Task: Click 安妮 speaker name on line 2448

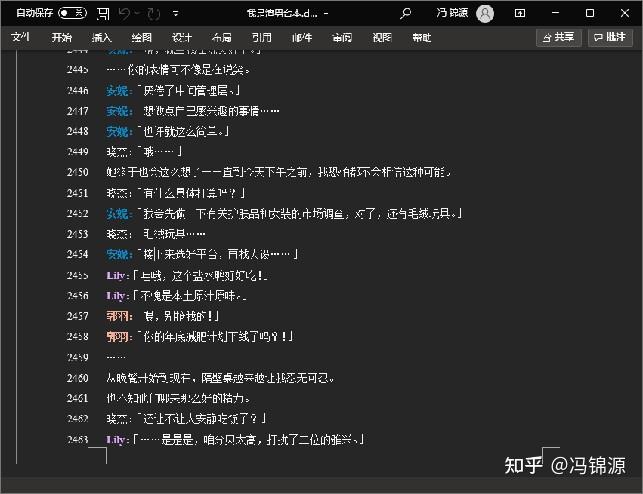Action: tap(118, 131)
